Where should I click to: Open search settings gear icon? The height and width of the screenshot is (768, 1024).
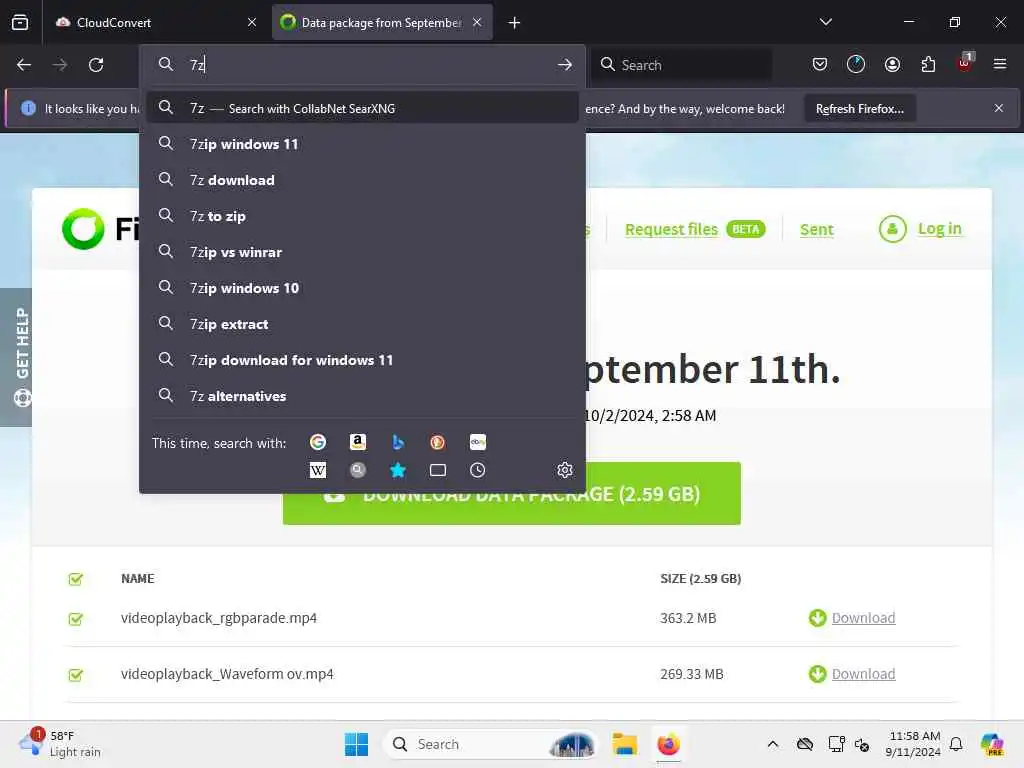pos(565,470)
